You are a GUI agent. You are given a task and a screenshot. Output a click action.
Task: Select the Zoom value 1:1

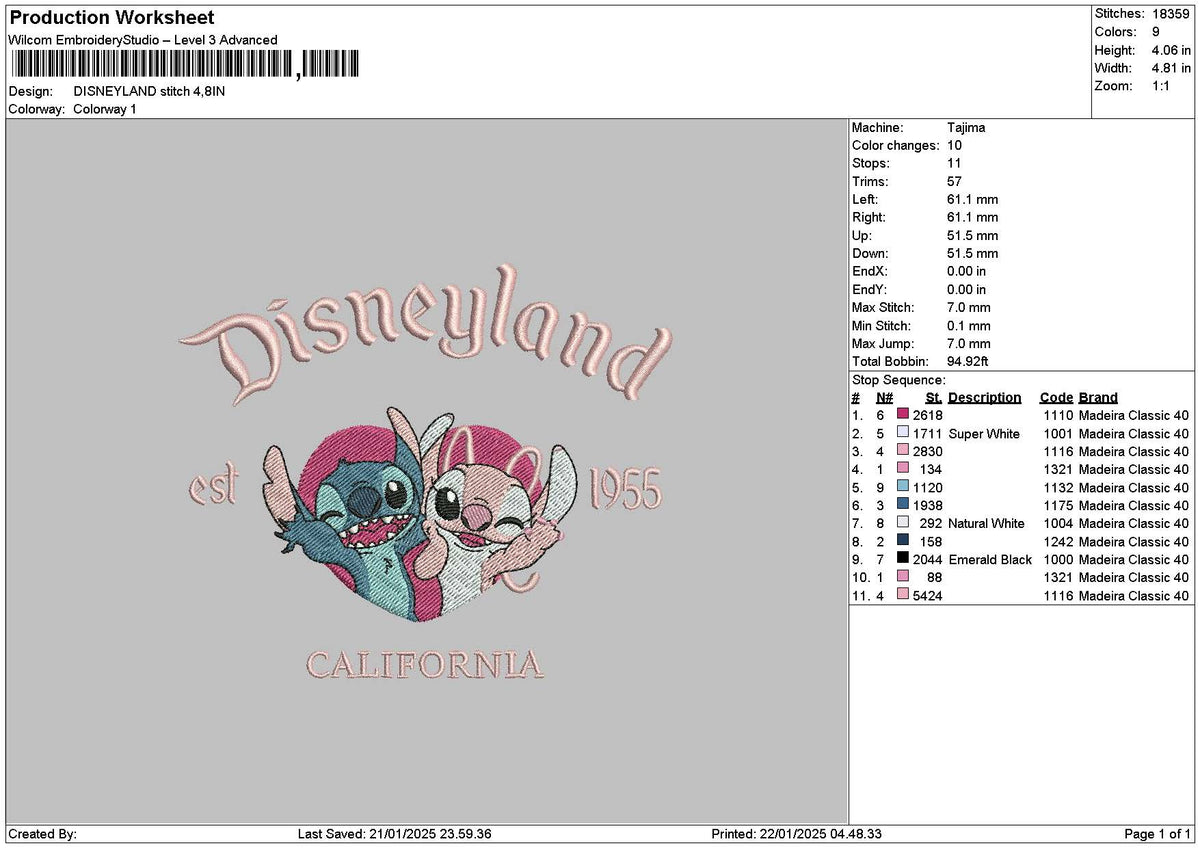point(1163,86)
